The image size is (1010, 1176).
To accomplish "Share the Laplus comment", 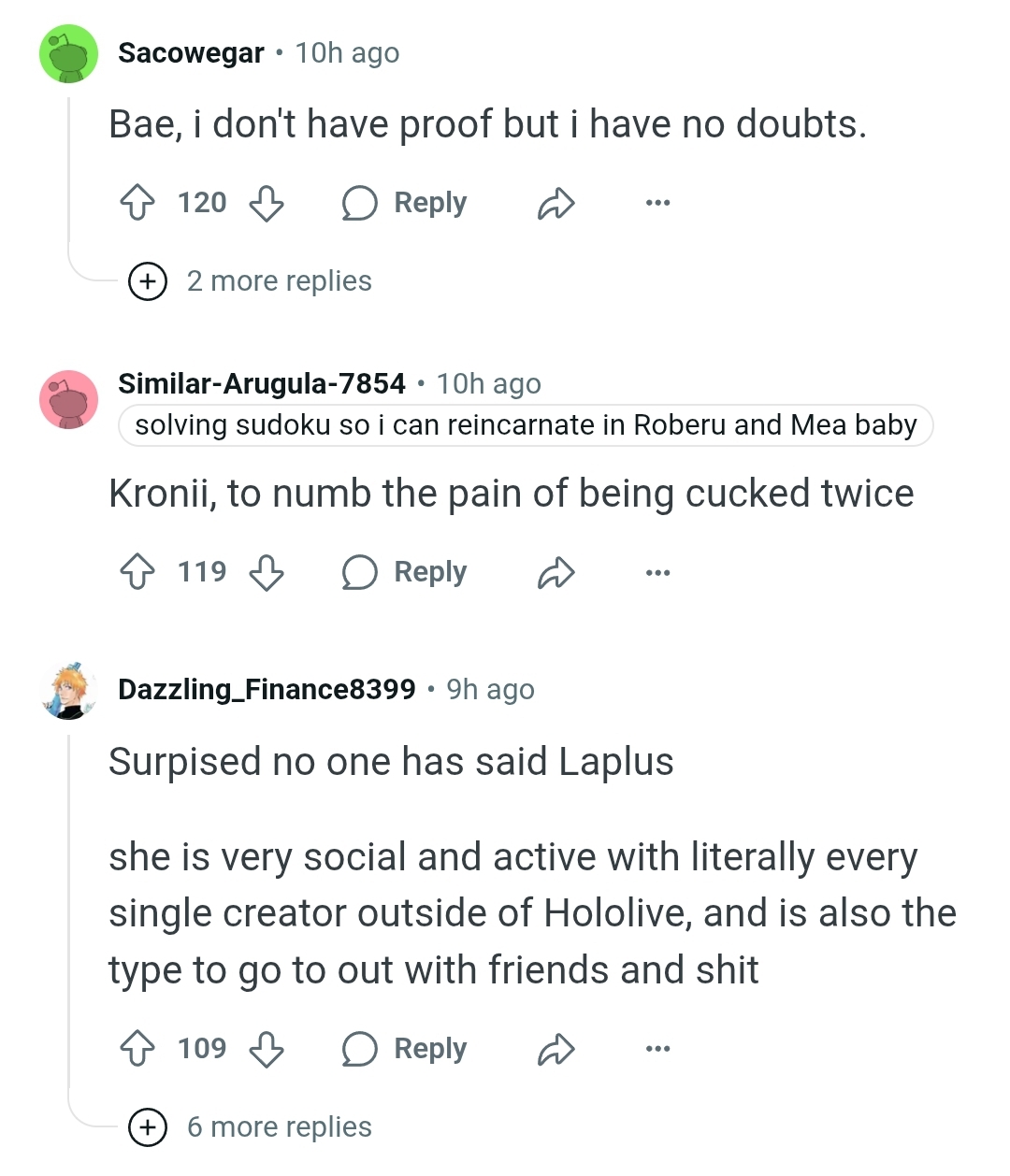I will pos(555,1049).
